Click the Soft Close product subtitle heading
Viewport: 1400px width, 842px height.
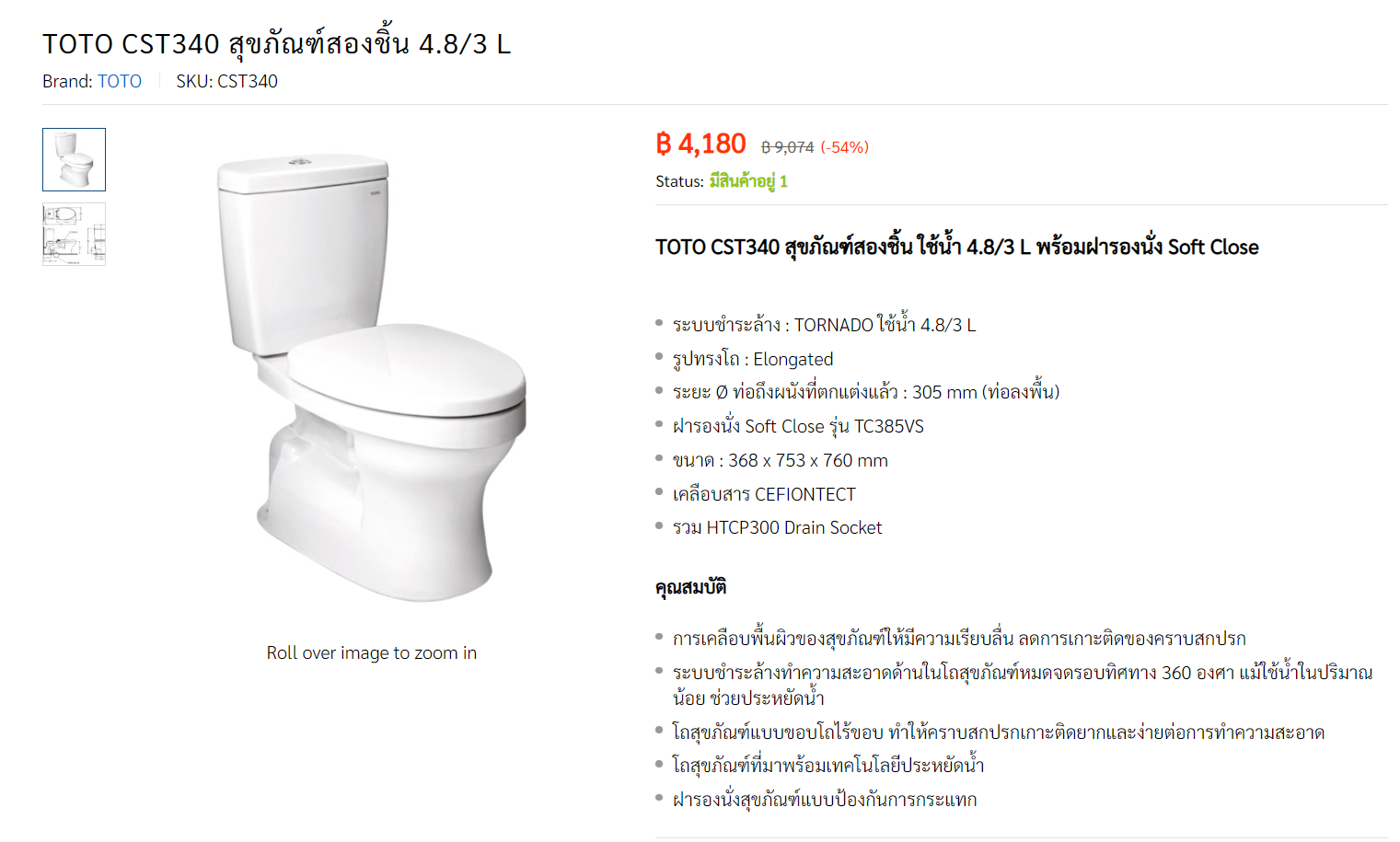[957, 247]
